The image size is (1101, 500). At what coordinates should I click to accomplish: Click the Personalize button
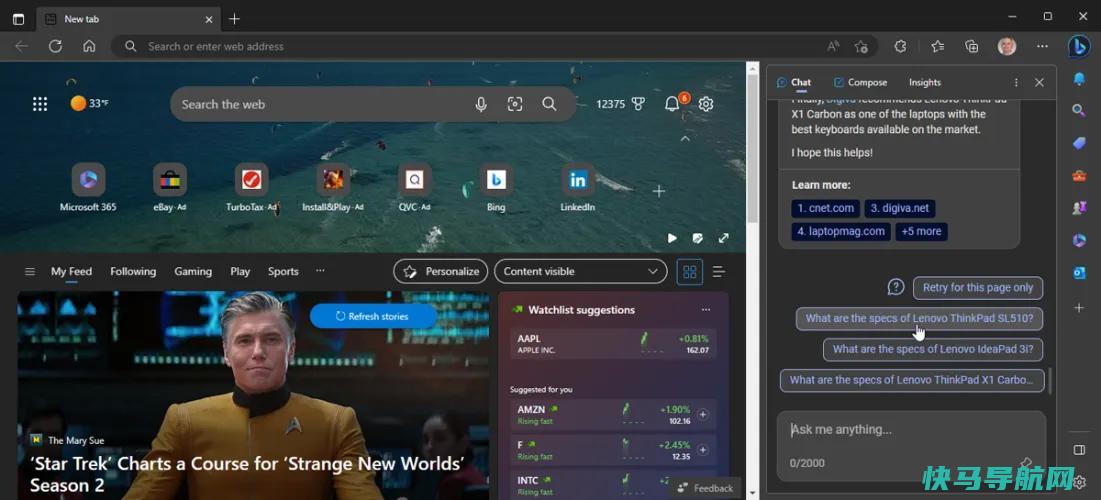(x=441, y=272)
